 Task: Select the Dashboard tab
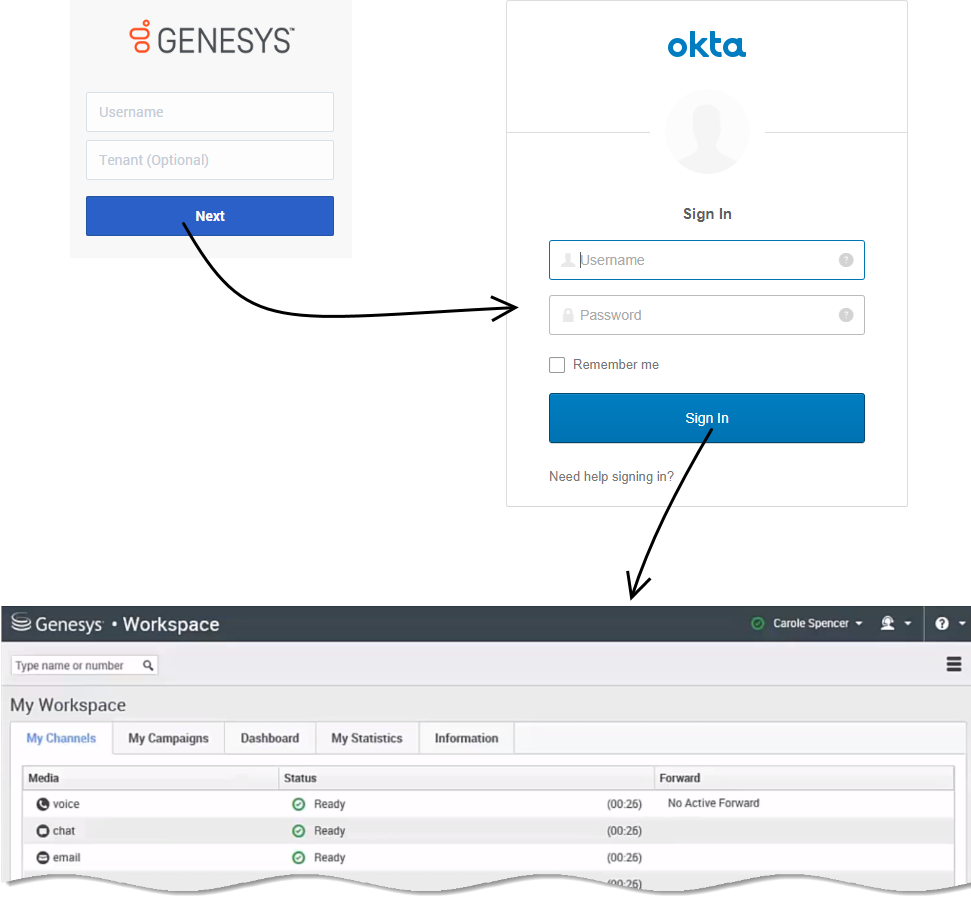click(x=269, y=738)
